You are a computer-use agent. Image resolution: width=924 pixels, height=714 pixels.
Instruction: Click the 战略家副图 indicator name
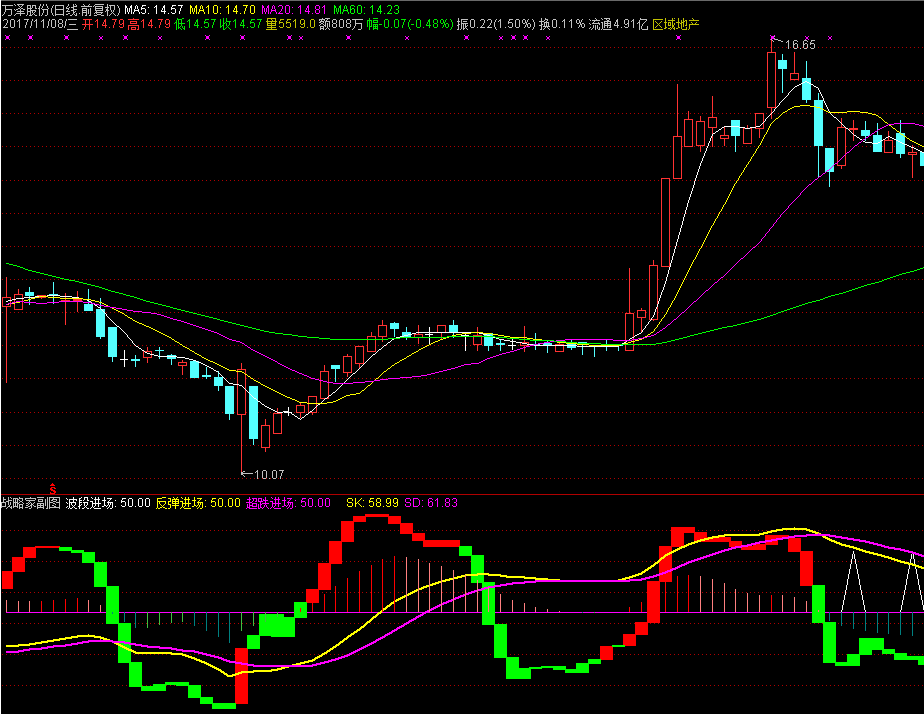(x=31, y=503)
